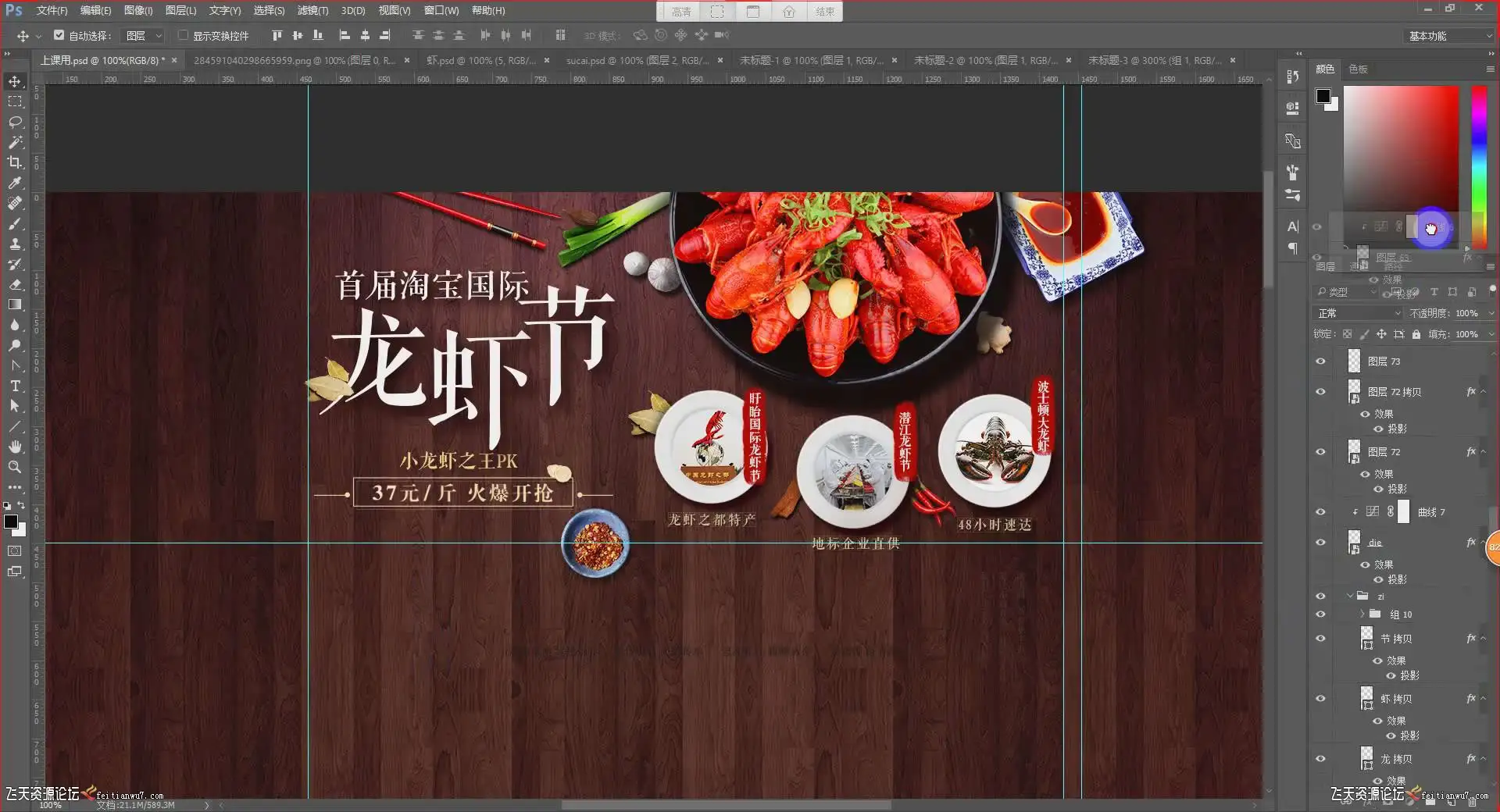Image resolution: width=1500 pixels, height=812 pixels.
Task: Toggle Quick Mask mode icon
Action: coord(15,551)
